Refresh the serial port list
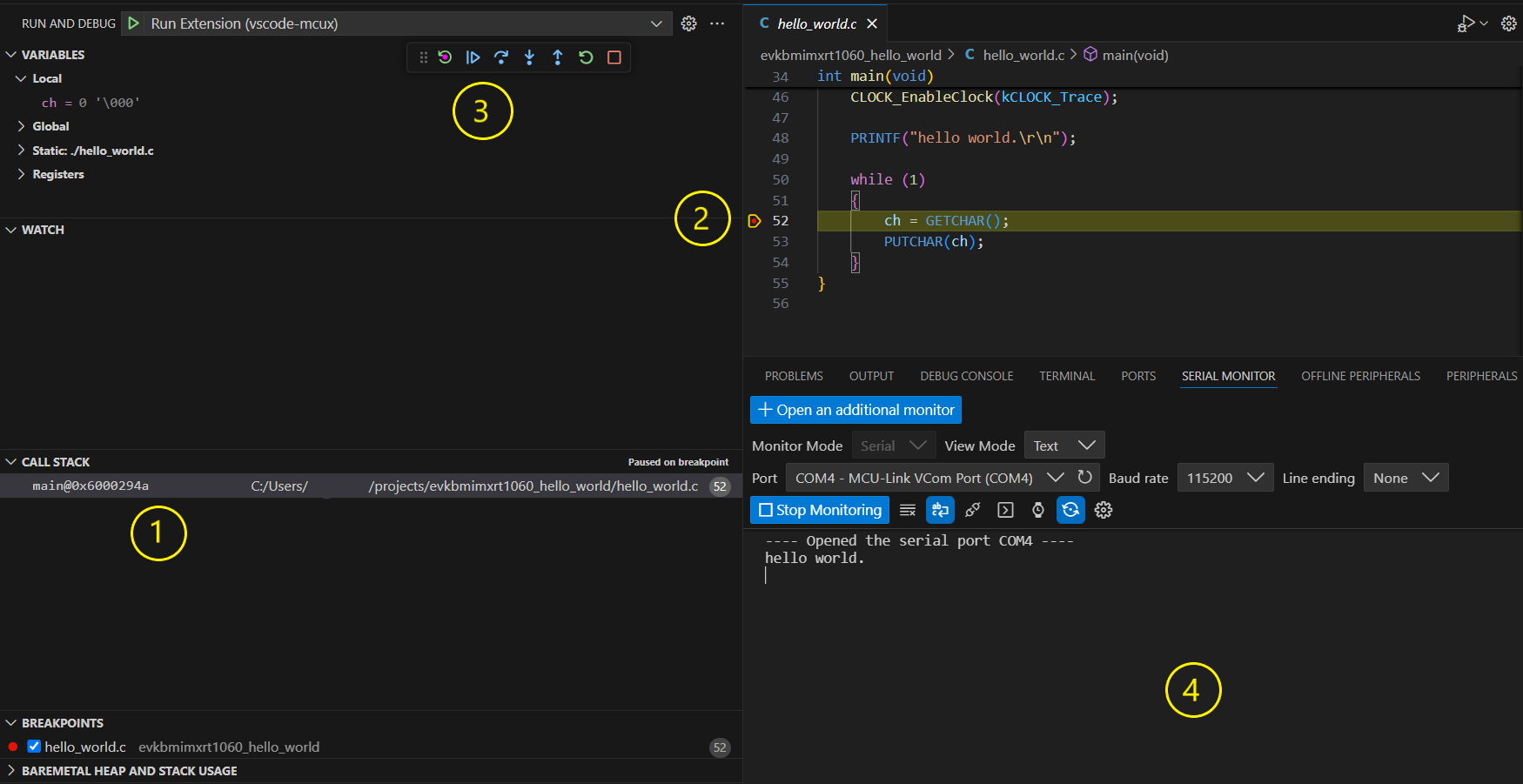This screenshot has height=784, width=1523. pyautogui.click(x=1084, y=477)
